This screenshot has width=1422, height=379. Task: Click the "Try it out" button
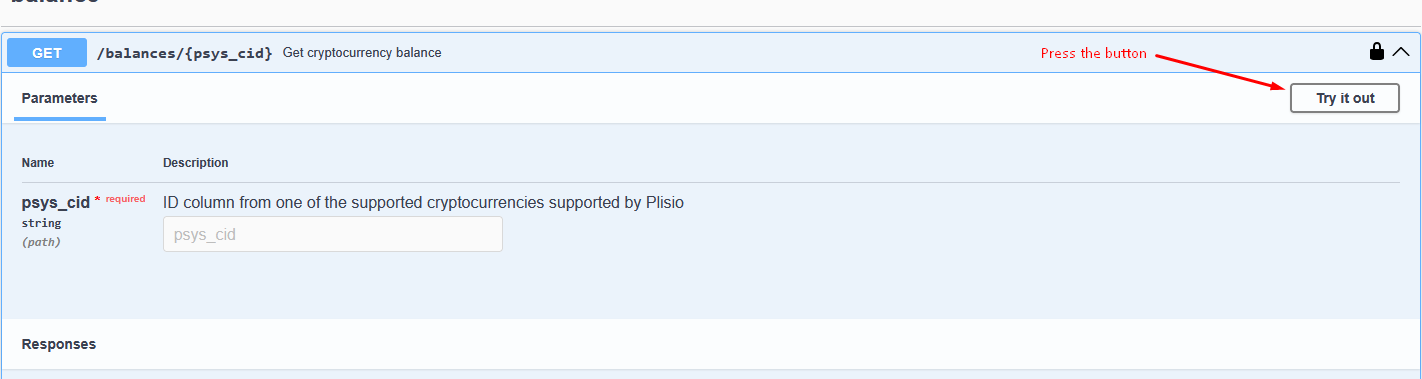1345,98
